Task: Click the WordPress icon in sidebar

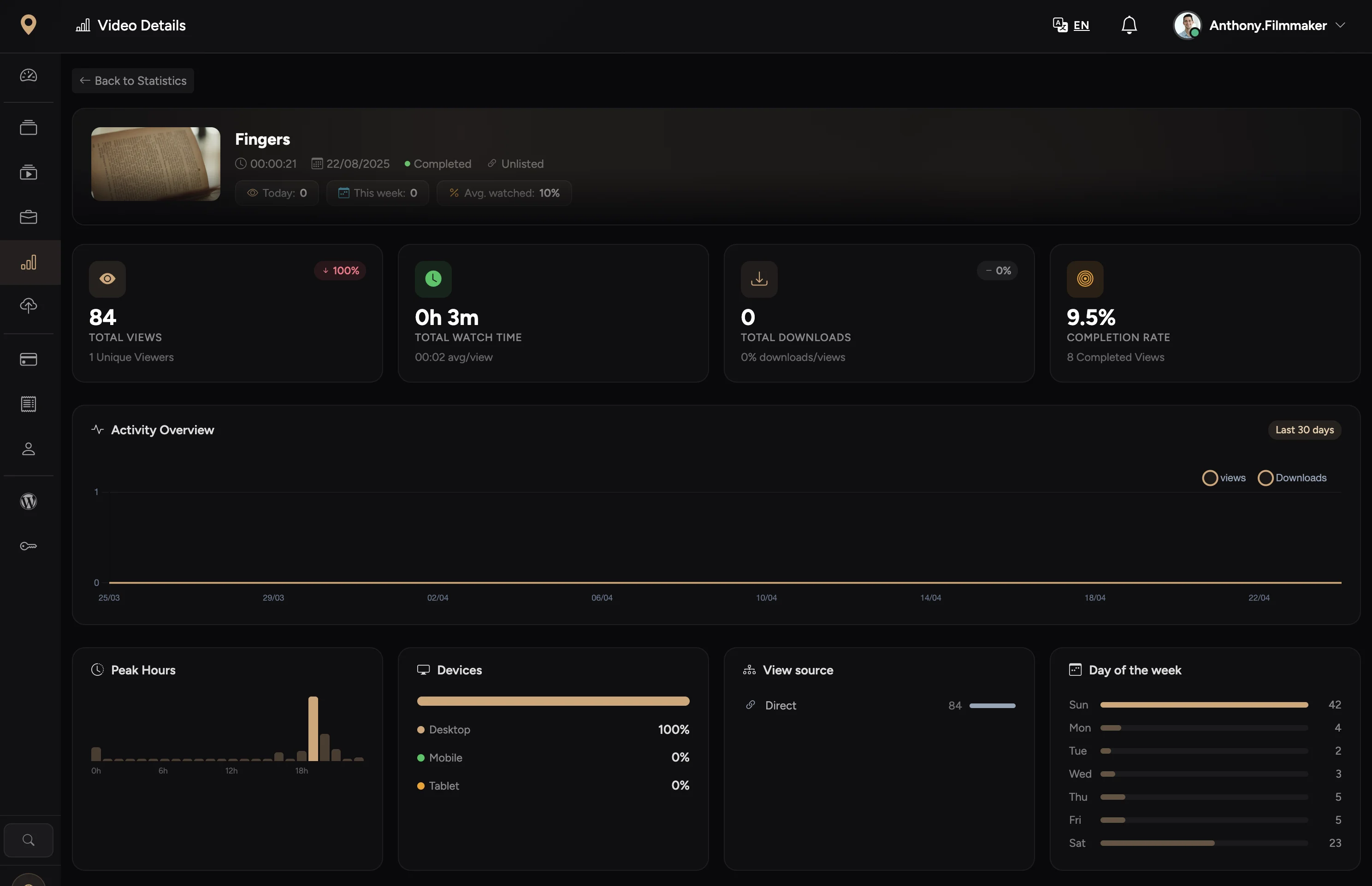Action: (x=29, y=501)
